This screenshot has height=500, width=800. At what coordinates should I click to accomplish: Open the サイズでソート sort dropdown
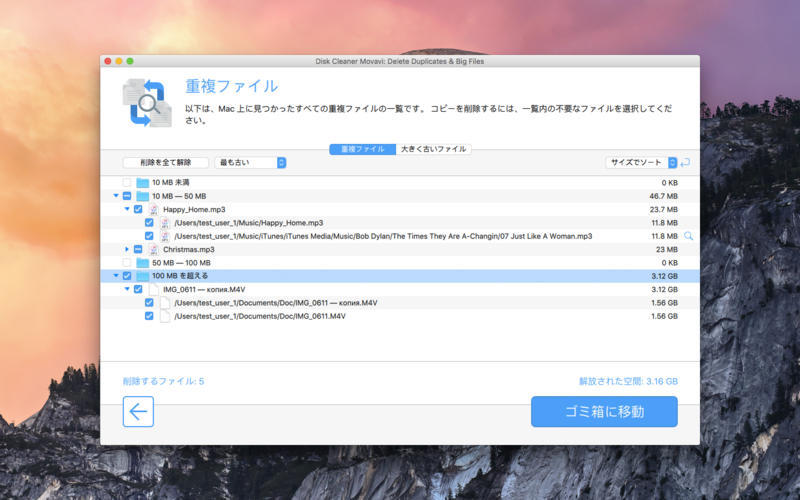pos(641,162)
